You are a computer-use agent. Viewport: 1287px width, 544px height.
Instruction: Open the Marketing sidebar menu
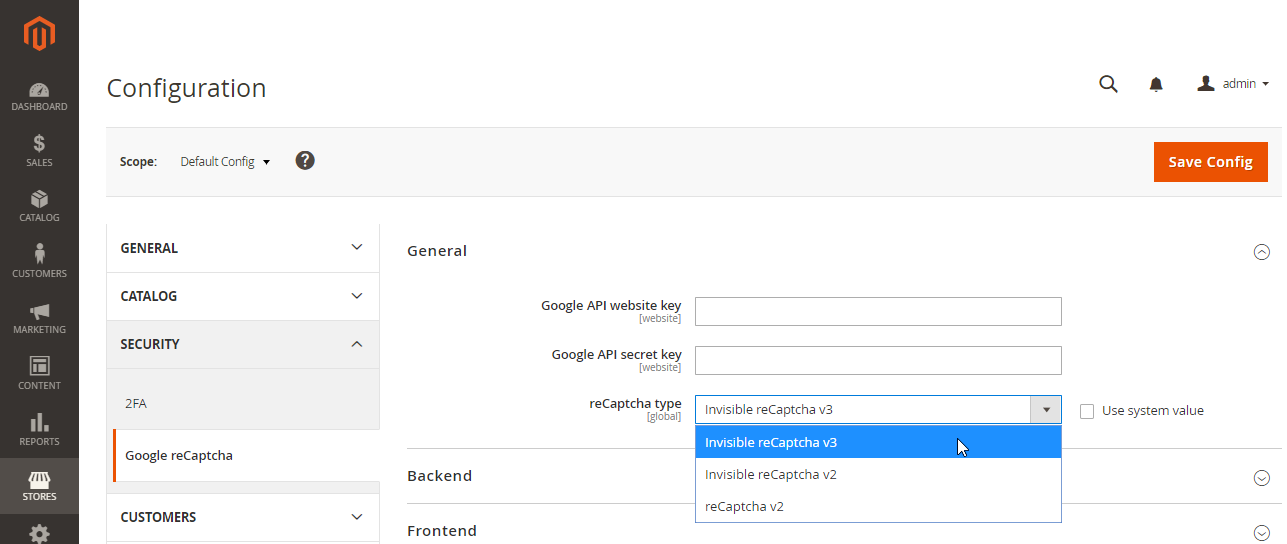click(39, 319)
